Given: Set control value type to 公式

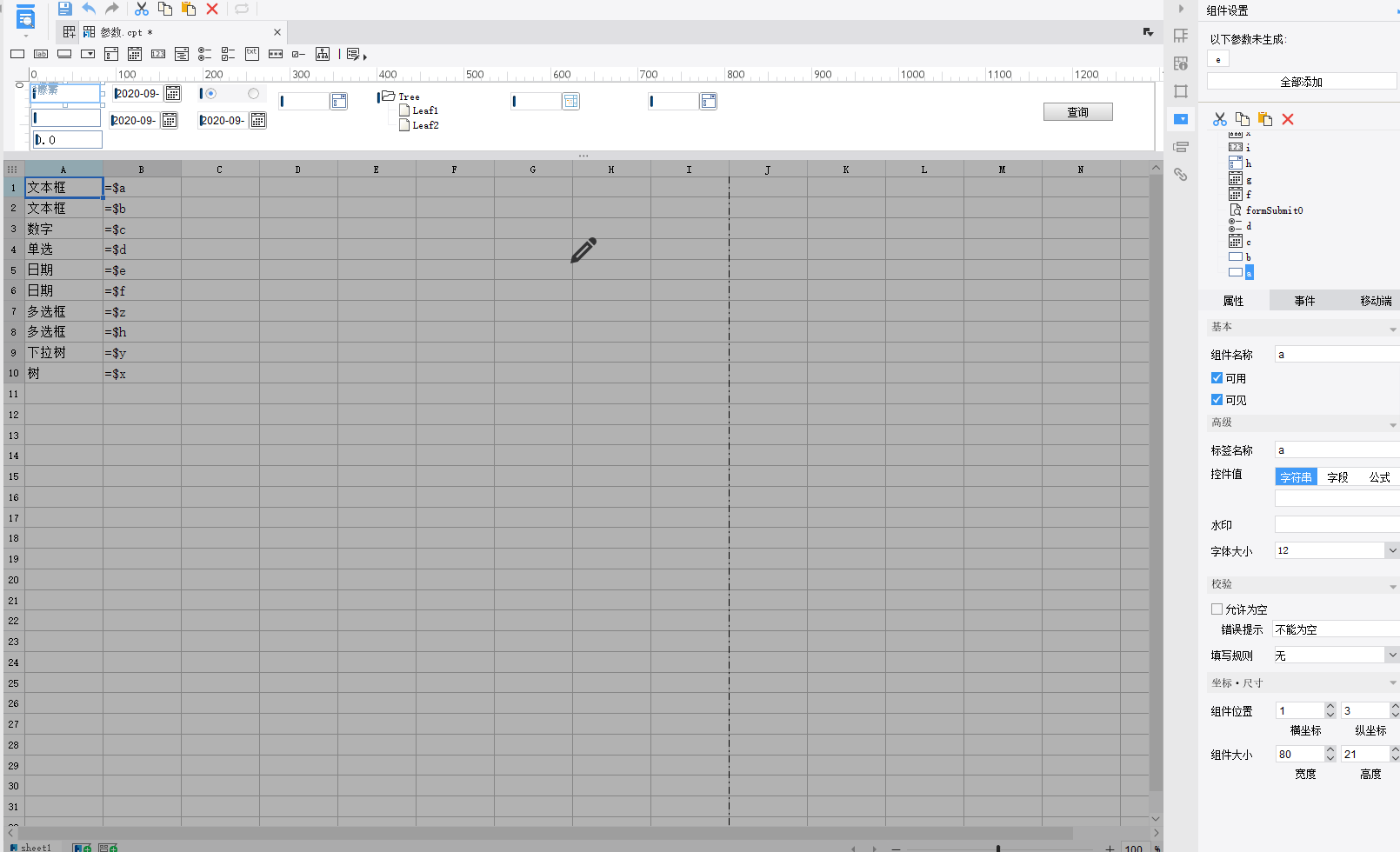Looking at the screenshot, I should point(1379,477).
